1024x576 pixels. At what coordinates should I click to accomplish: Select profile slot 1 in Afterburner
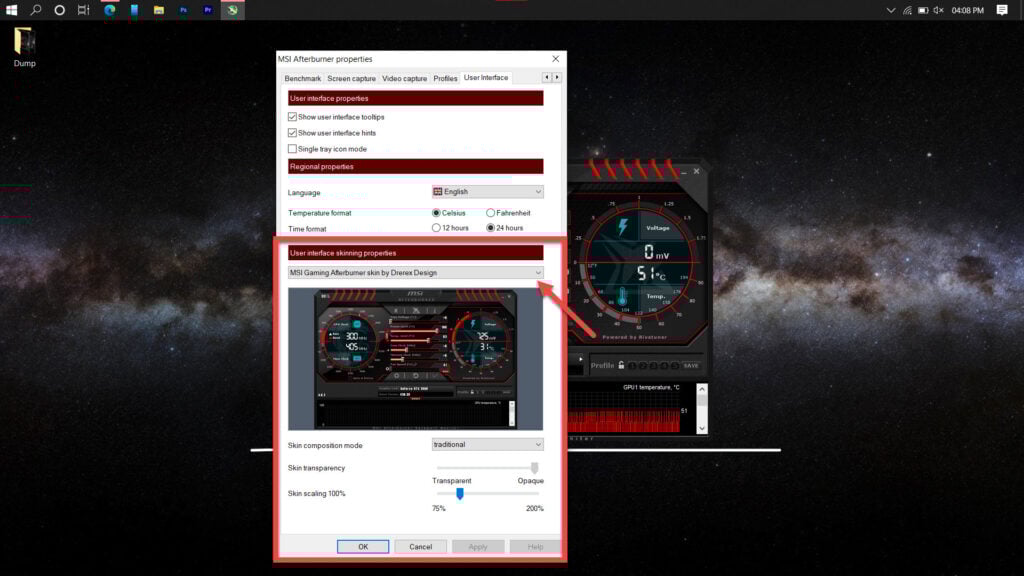[632, 366]
